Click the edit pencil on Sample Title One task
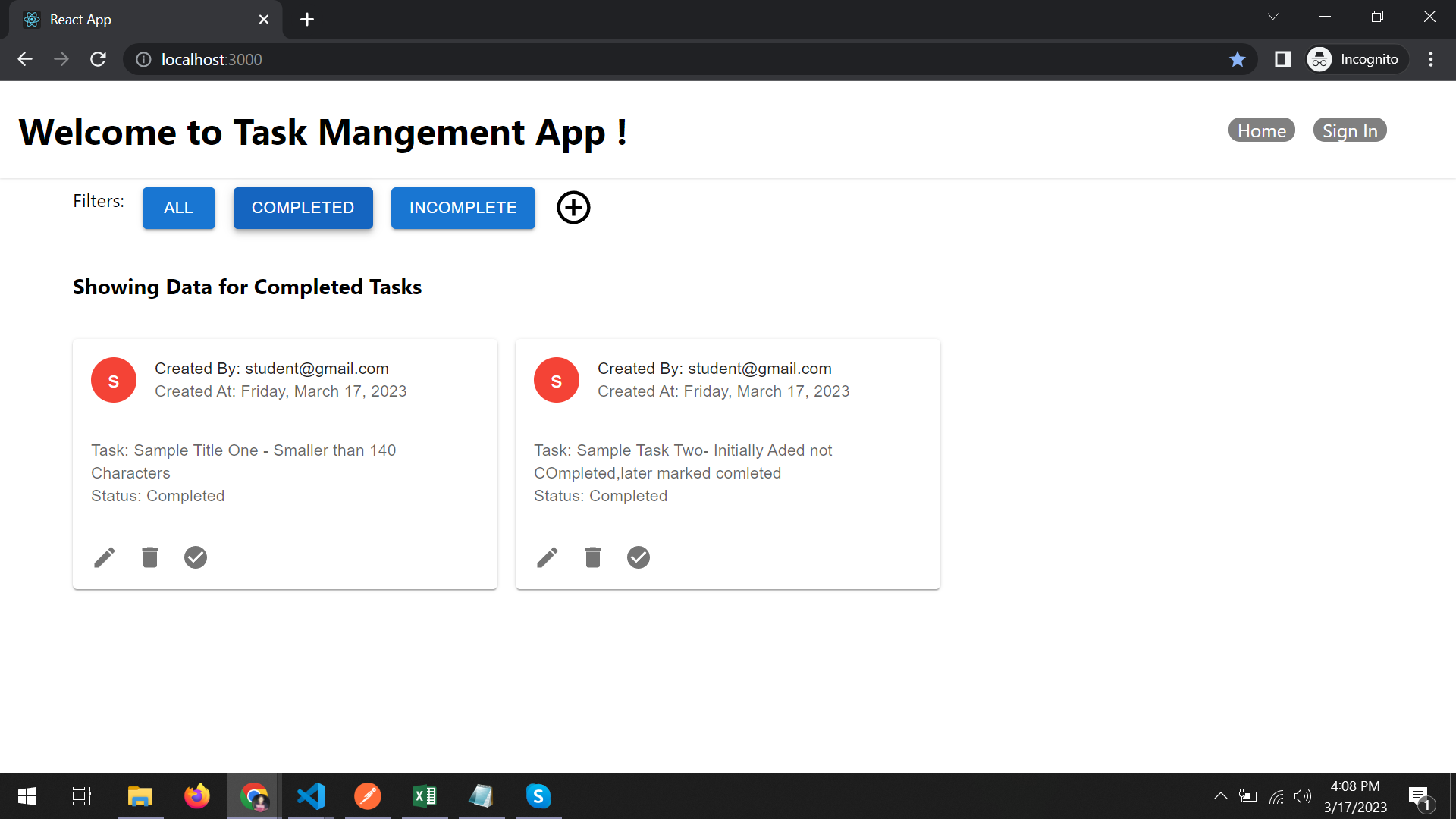Image resolution: width=1456 pixels, height=819 pixels. click(105, 557)
